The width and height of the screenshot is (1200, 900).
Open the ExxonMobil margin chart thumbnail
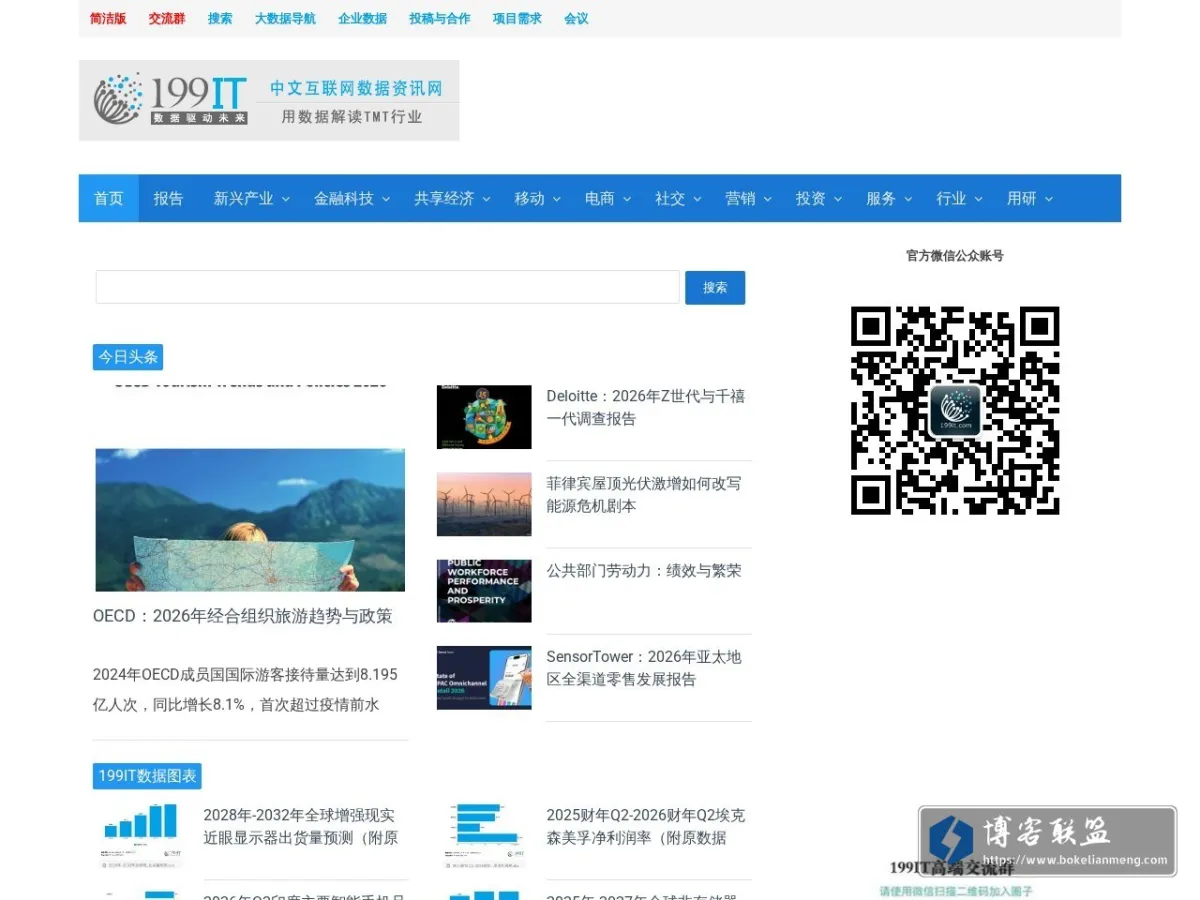[x=484, y=835]
